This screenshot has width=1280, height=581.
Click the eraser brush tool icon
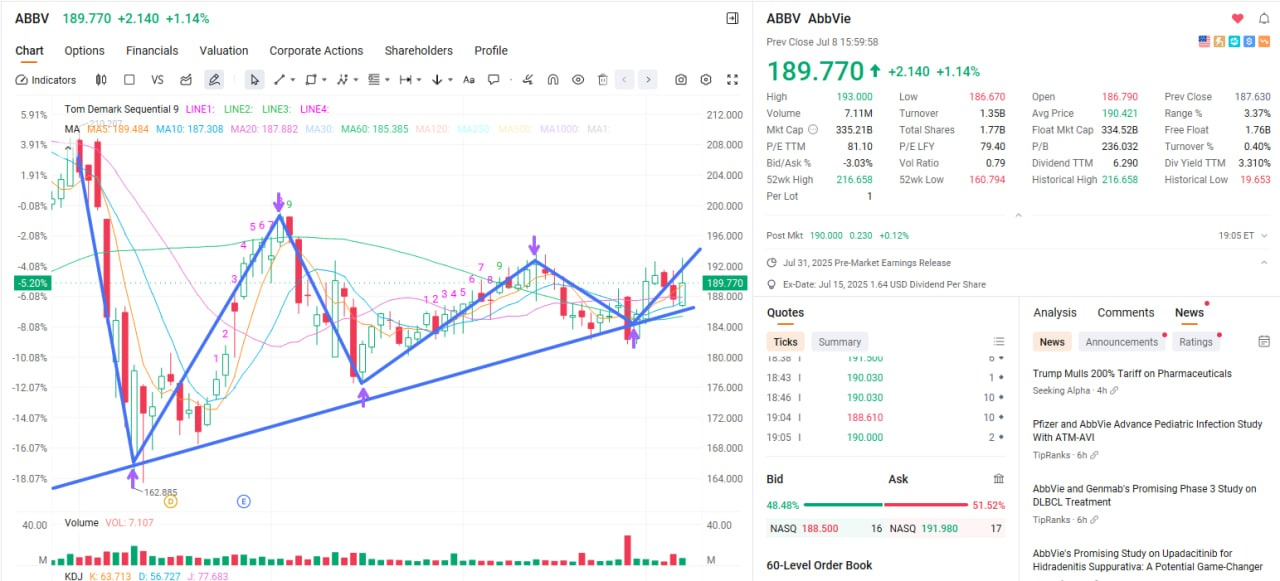point(526,80)
